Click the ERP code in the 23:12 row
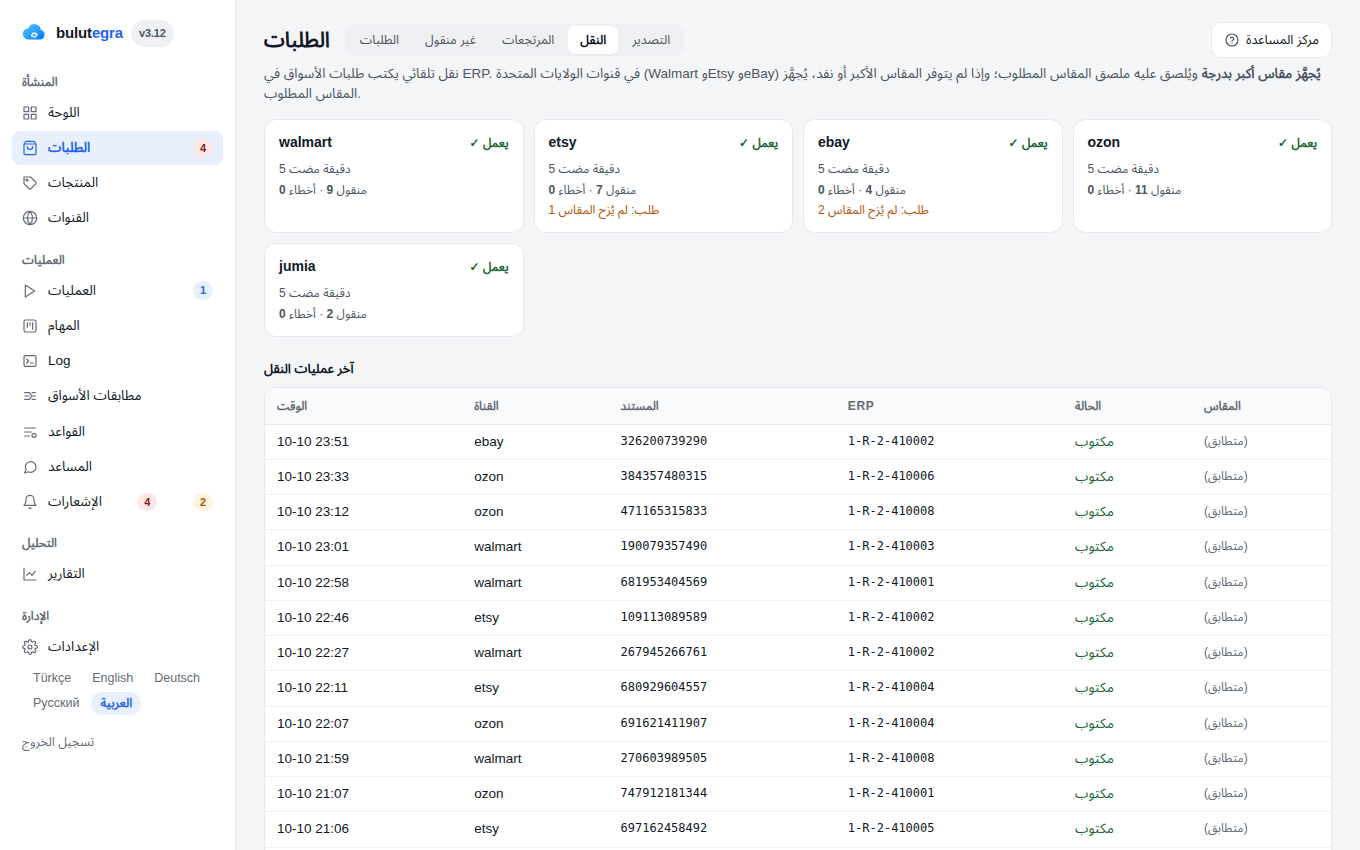Viewport: 1360px width, 850px height. coord(891,511)
